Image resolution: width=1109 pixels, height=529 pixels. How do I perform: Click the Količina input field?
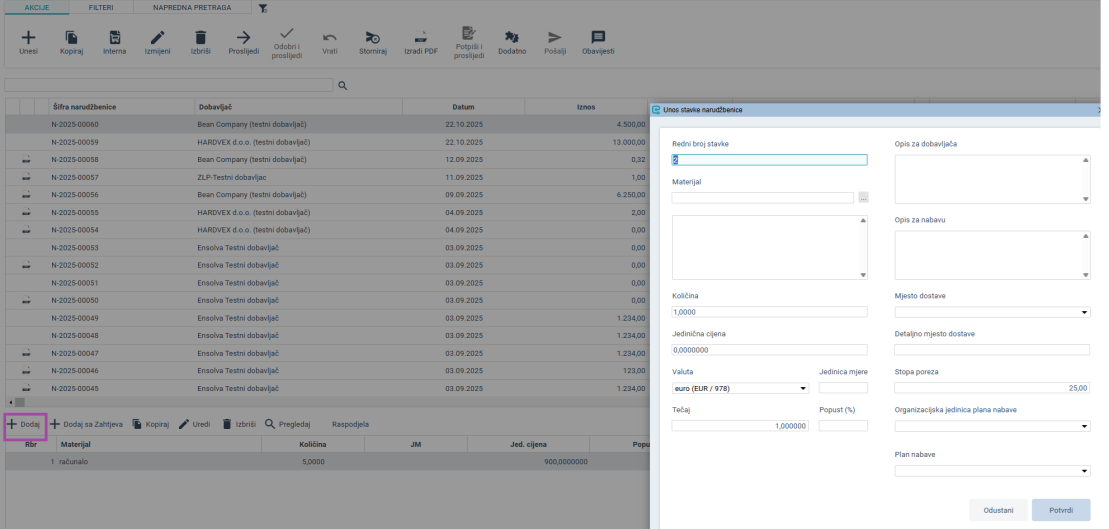tap(769, 312)
